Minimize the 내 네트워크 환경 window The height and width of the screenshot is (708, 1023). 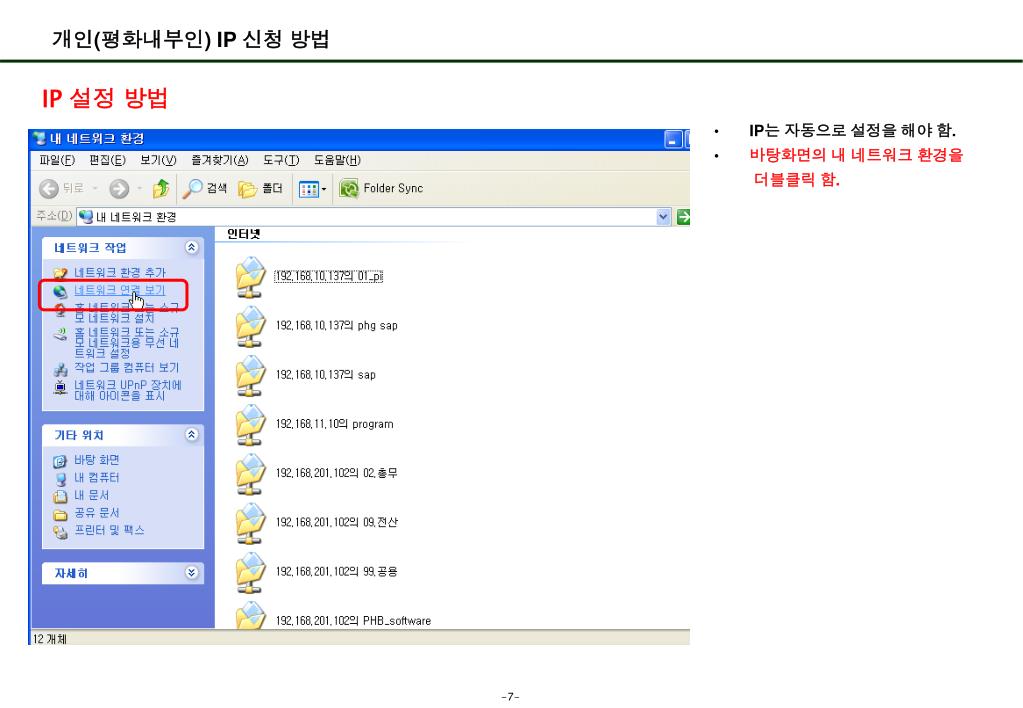tap(673, 139)
